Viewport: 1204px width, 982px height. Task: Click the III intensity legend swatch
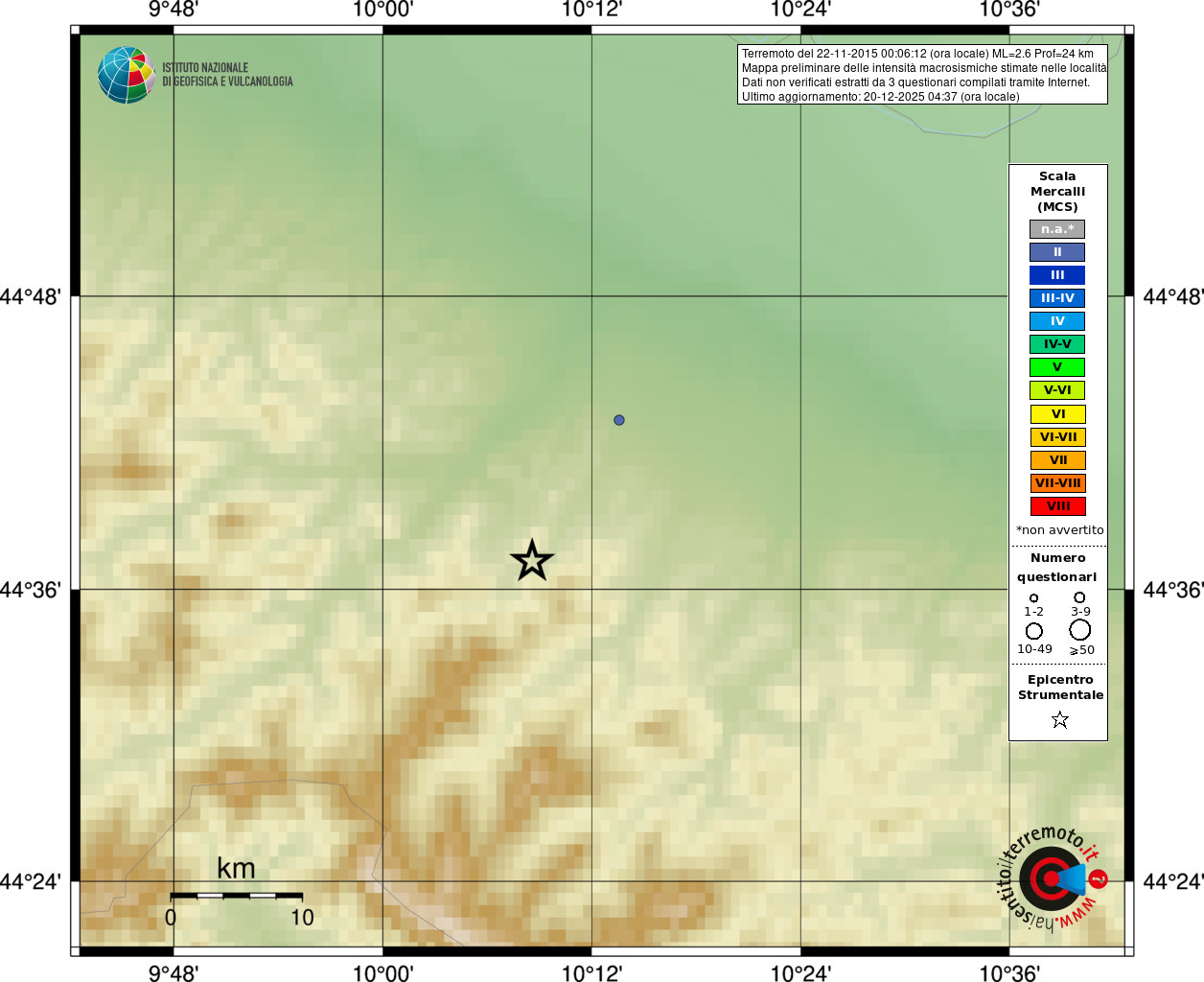(1057, 275)
